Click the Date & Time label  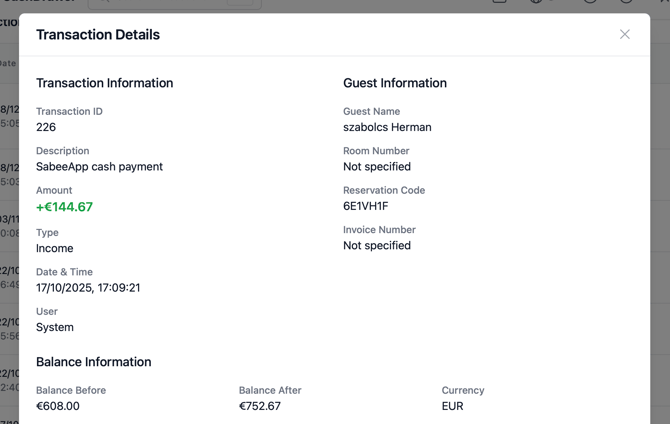click(64, 272)
